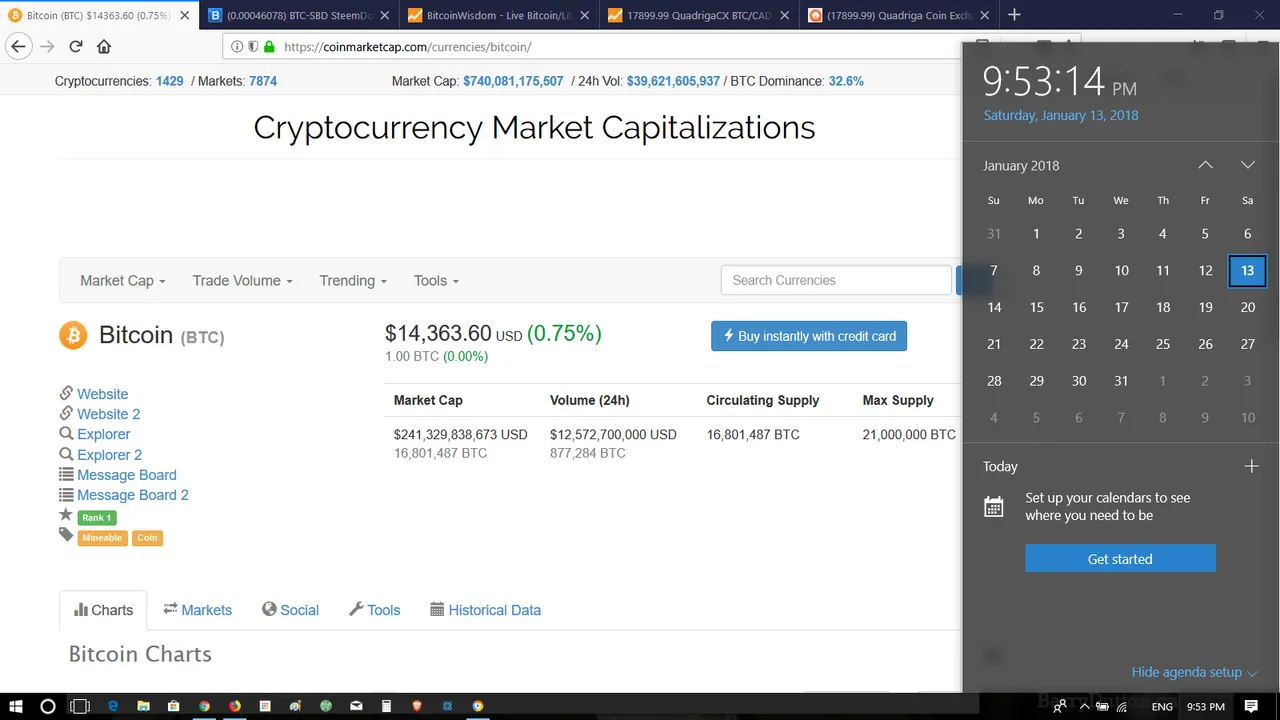Click the January 2018 calendar header

pos(1021,166)
